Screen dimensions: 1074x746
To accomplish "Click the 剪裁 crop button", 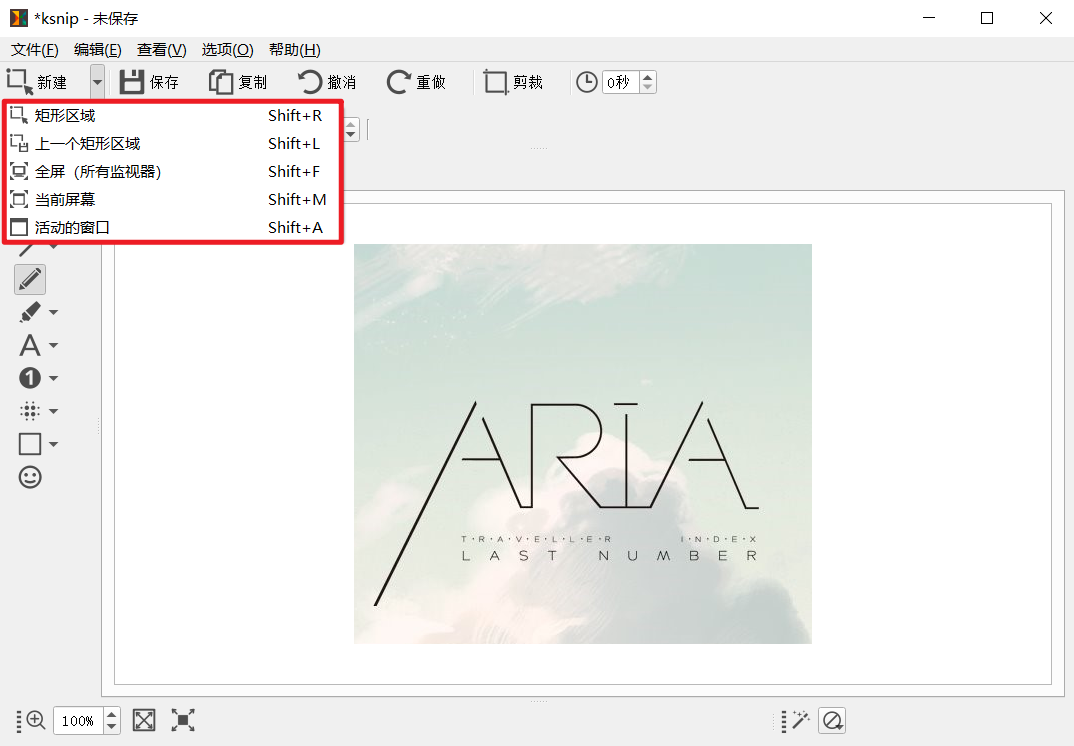I will click(x=513, y=82).
